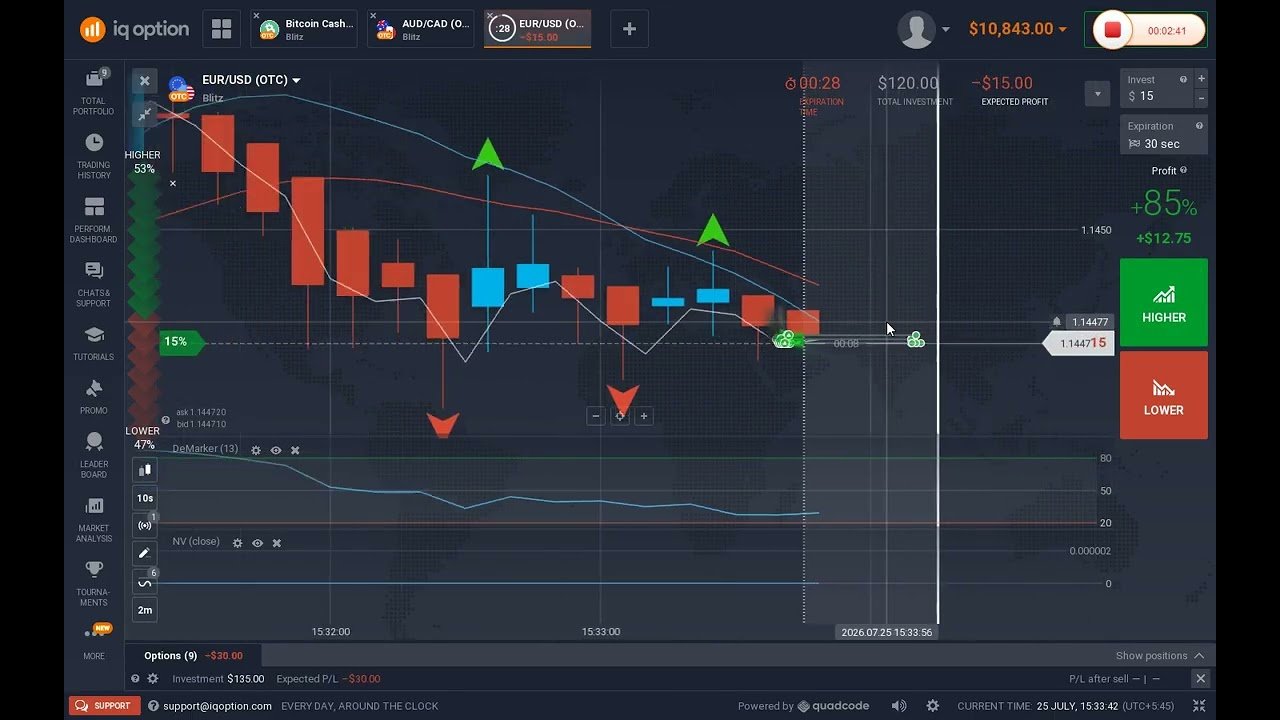Click the SUPPORT button
This screenshot has height=720, width=1280.
tap(105, 706)
